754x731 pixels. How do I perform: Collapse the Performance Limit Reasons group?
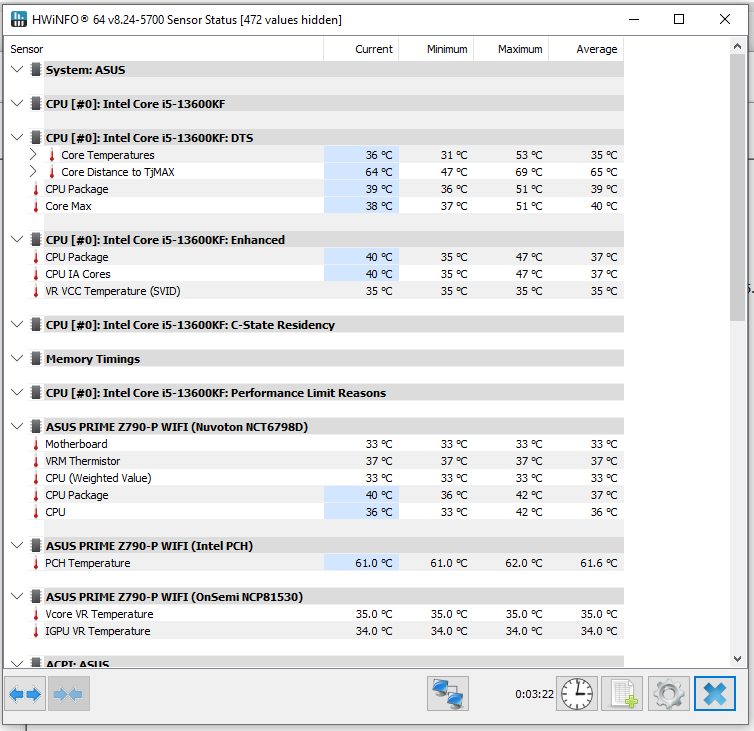coord(17,392)
